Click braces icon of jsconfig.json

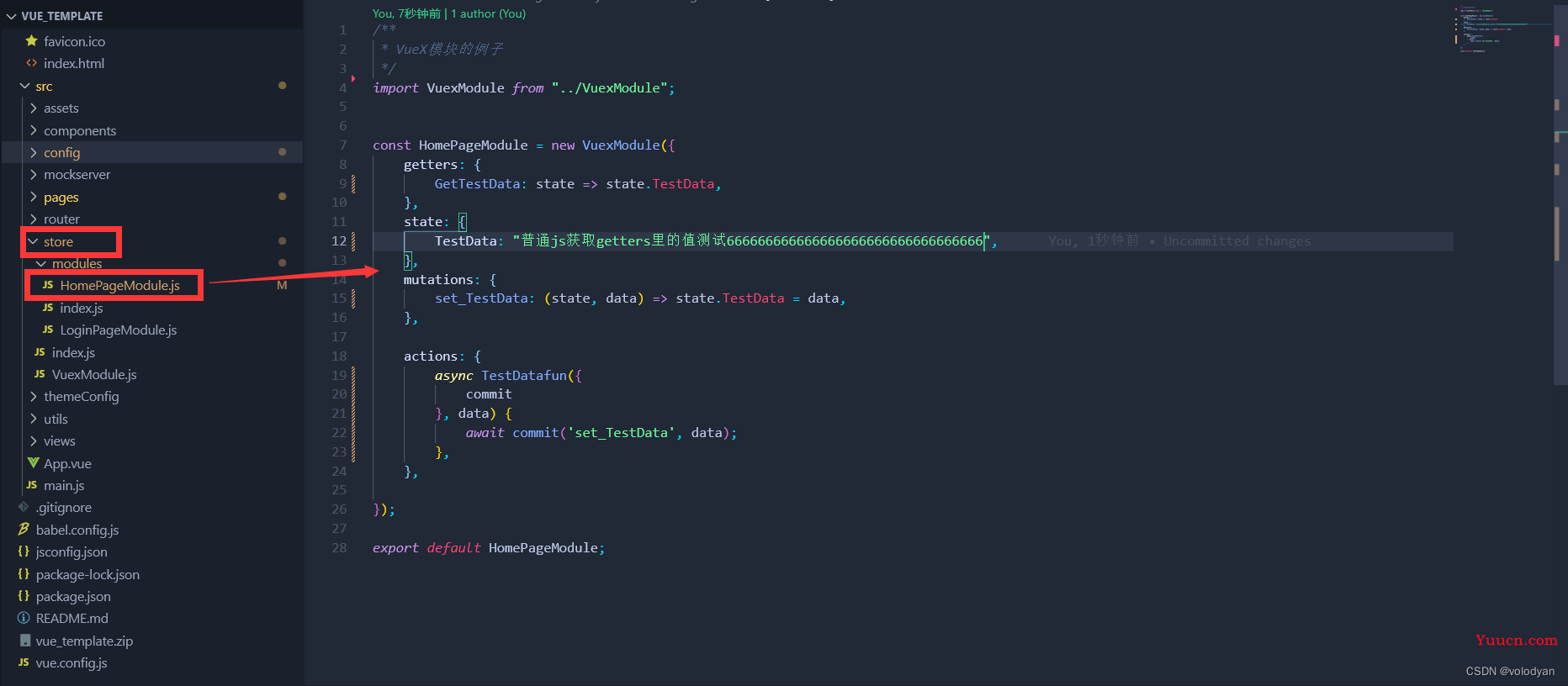point(24,551)
